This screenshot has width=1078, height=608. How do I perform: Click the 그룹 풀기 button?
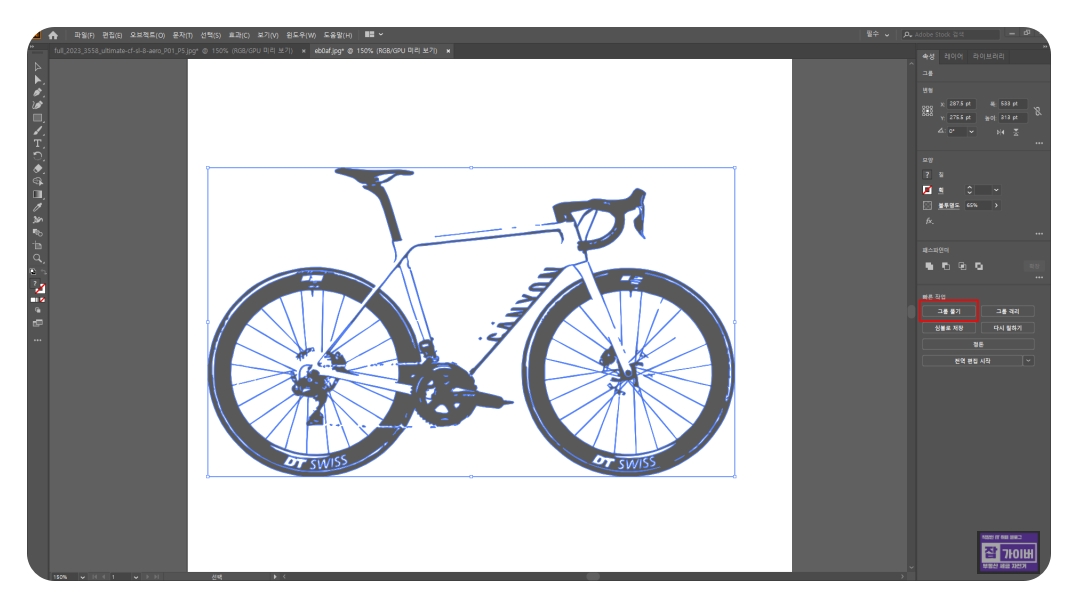(949, 312)
